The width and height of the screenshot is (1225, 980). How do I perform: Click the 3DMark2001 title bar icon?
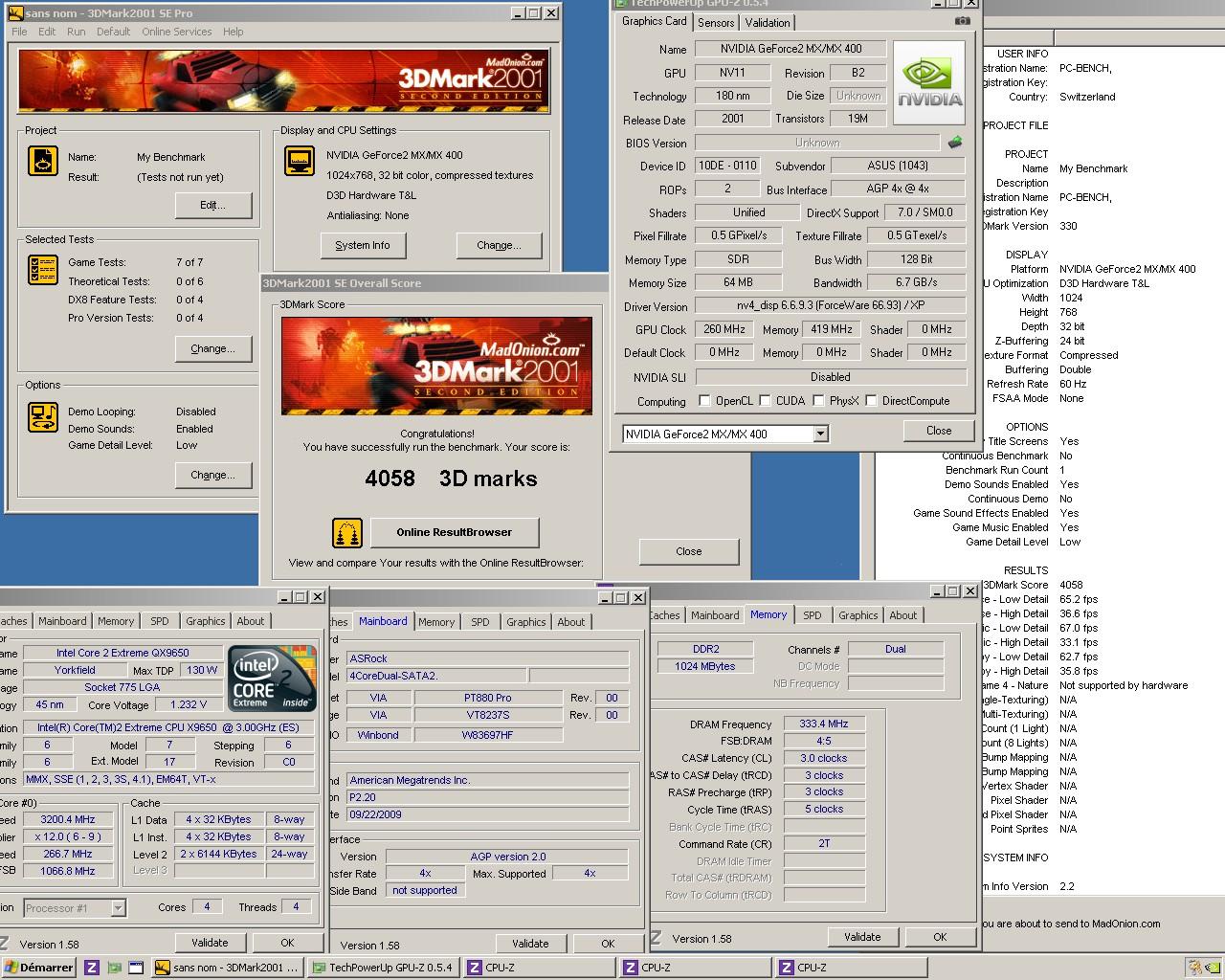[15, 13]
